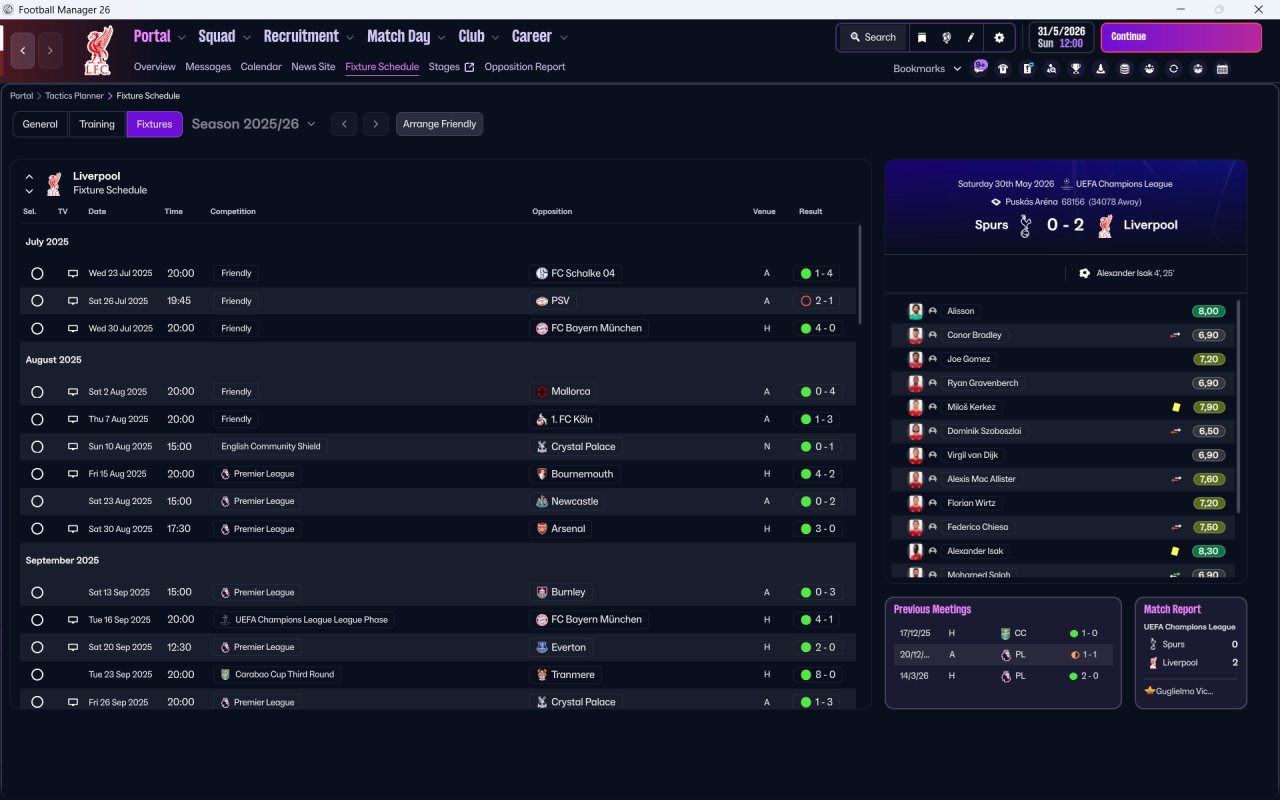Select the radio button for Burnley fixture
Screen dimensions: 1280x800
coord(37,592)
